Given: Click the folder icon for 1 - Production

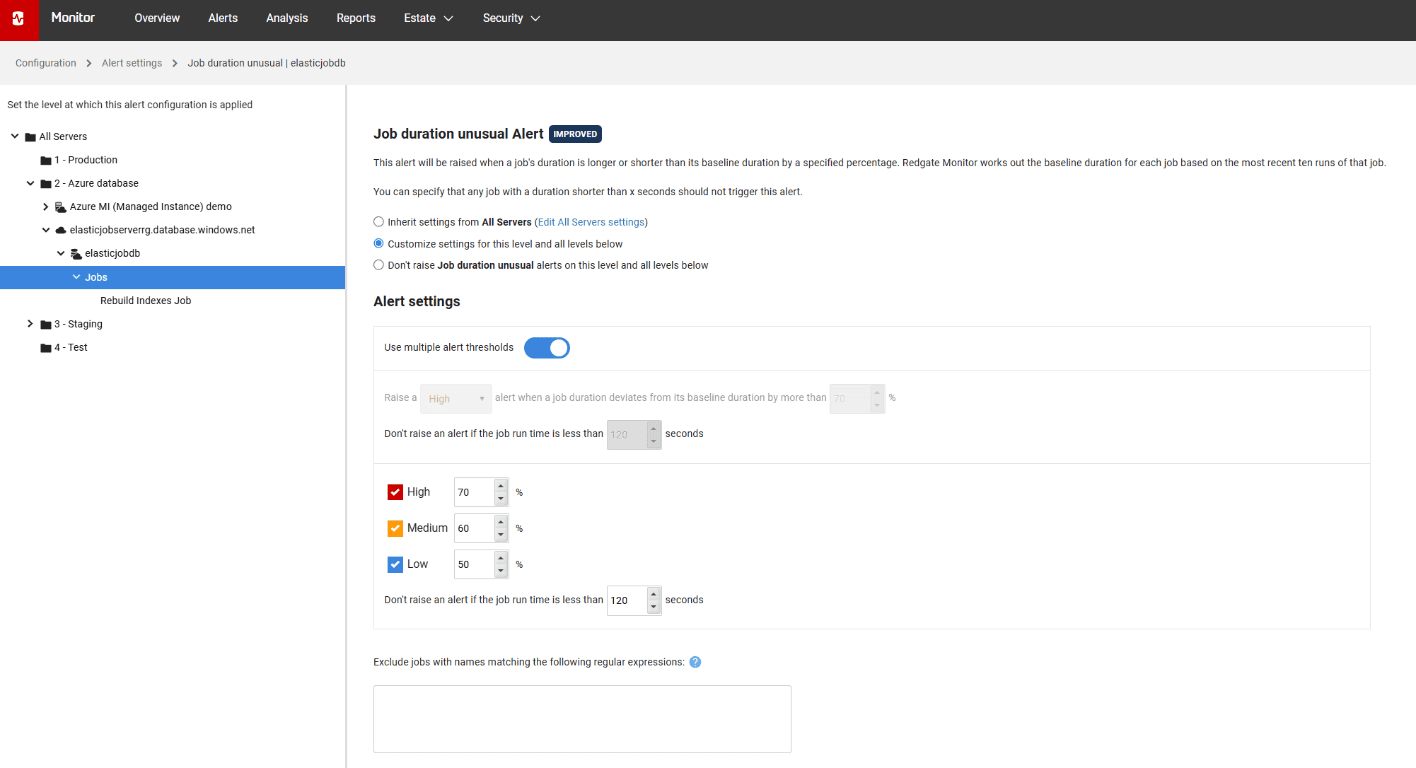Looking at the screenshot, I should [x=46, y=160].
